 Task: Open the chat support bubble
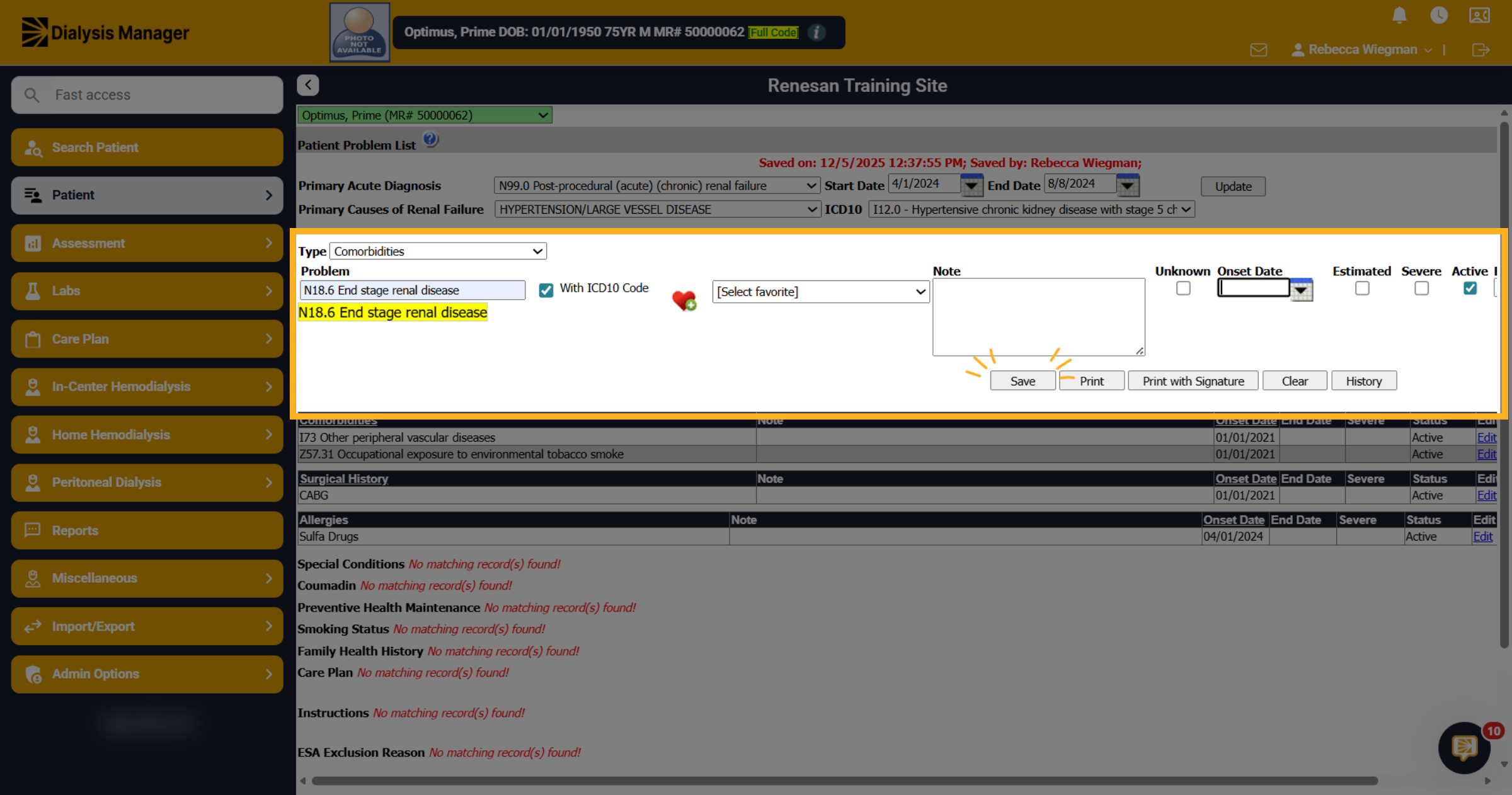click(1464, 748)
